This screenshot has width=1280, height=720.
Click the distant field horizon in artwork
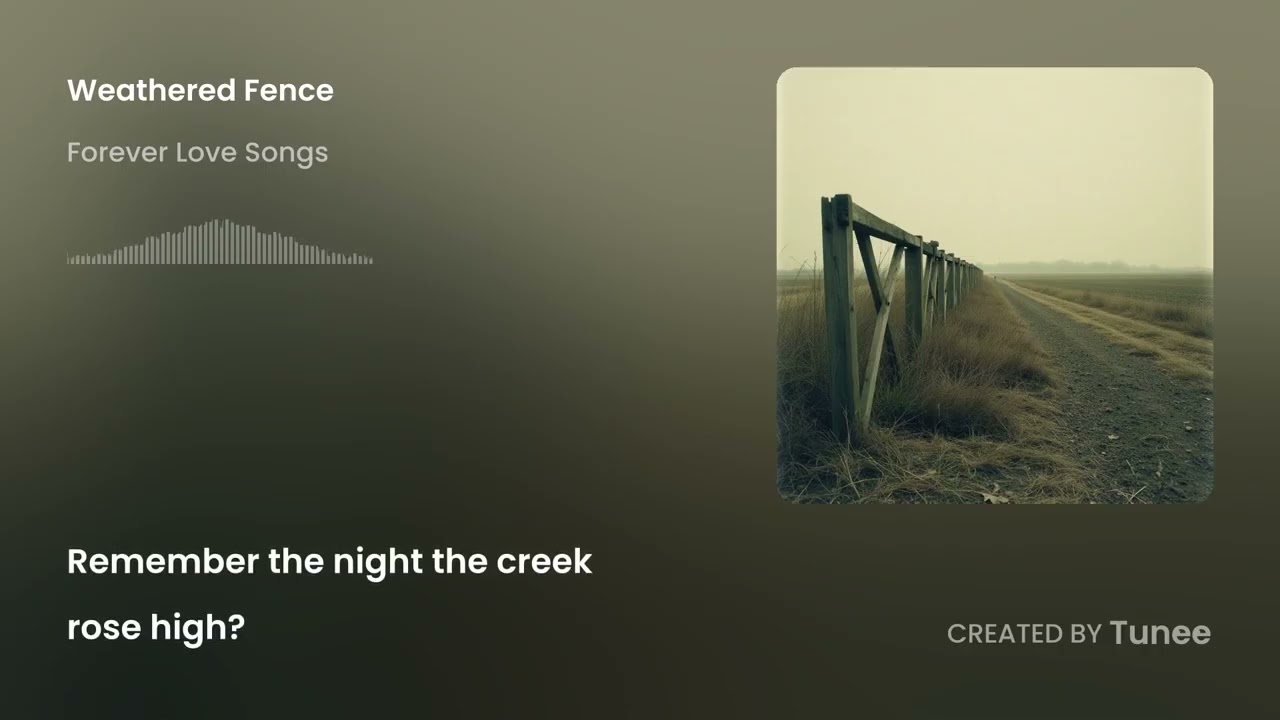point(1100,268)
